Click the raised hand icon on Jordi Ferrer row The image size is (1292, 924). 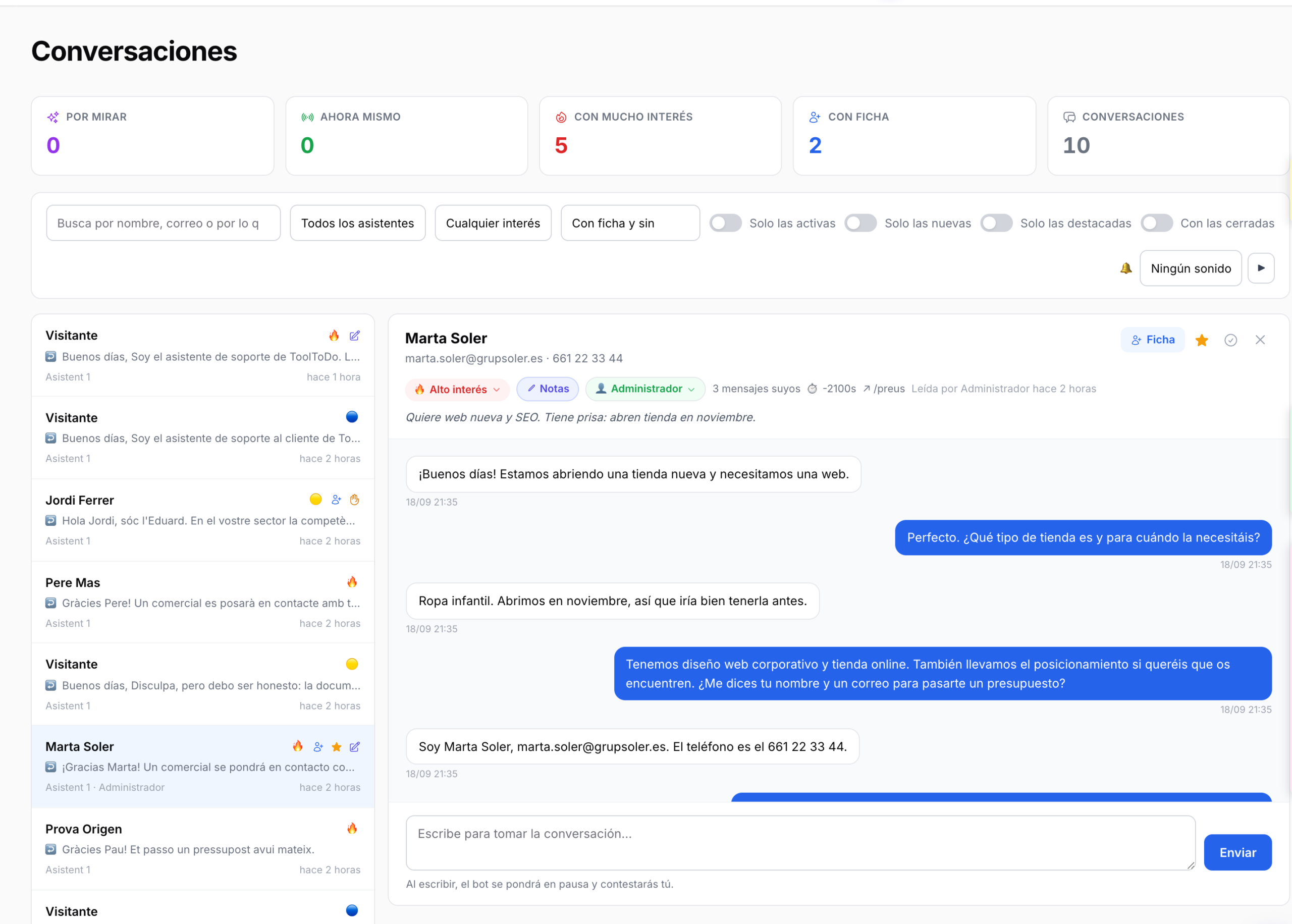(x=354, y=500)
